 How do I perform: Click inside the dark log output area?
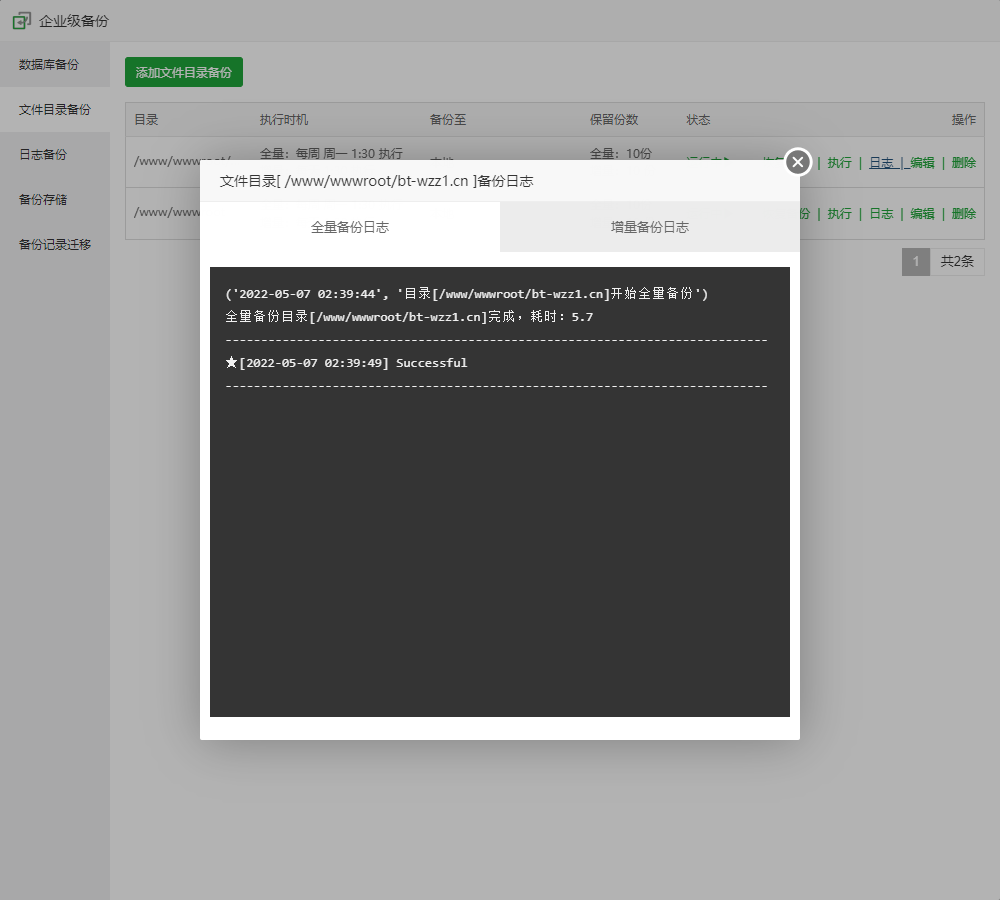point(500,550)
